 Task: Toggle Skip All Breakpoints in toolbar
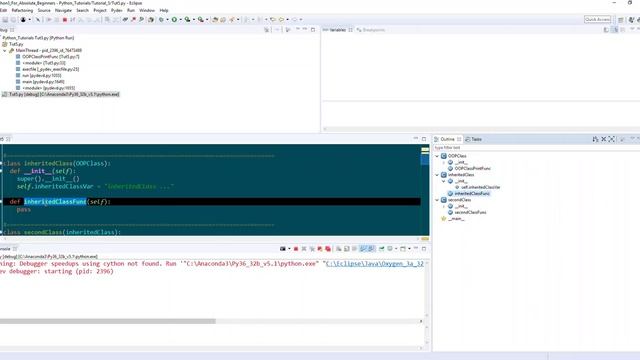[38, 20]
